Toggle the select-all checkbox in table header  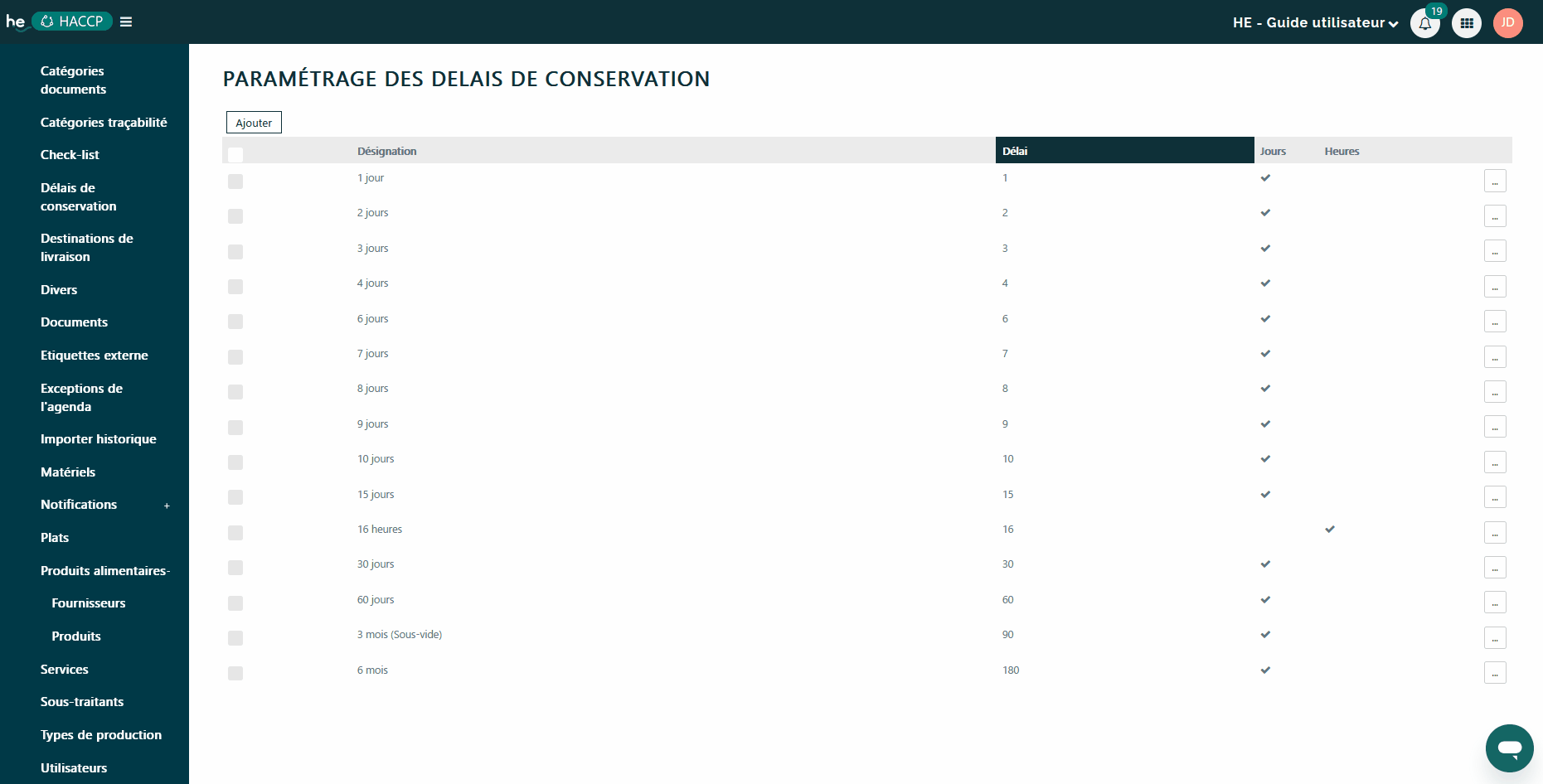pos(235,154)
